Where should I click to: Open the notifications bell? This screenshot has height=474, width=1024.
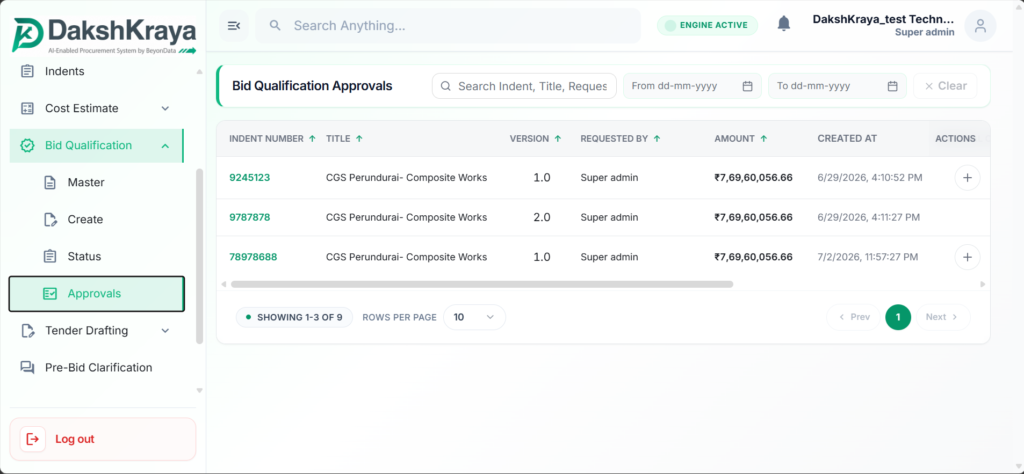coord(784,24)
